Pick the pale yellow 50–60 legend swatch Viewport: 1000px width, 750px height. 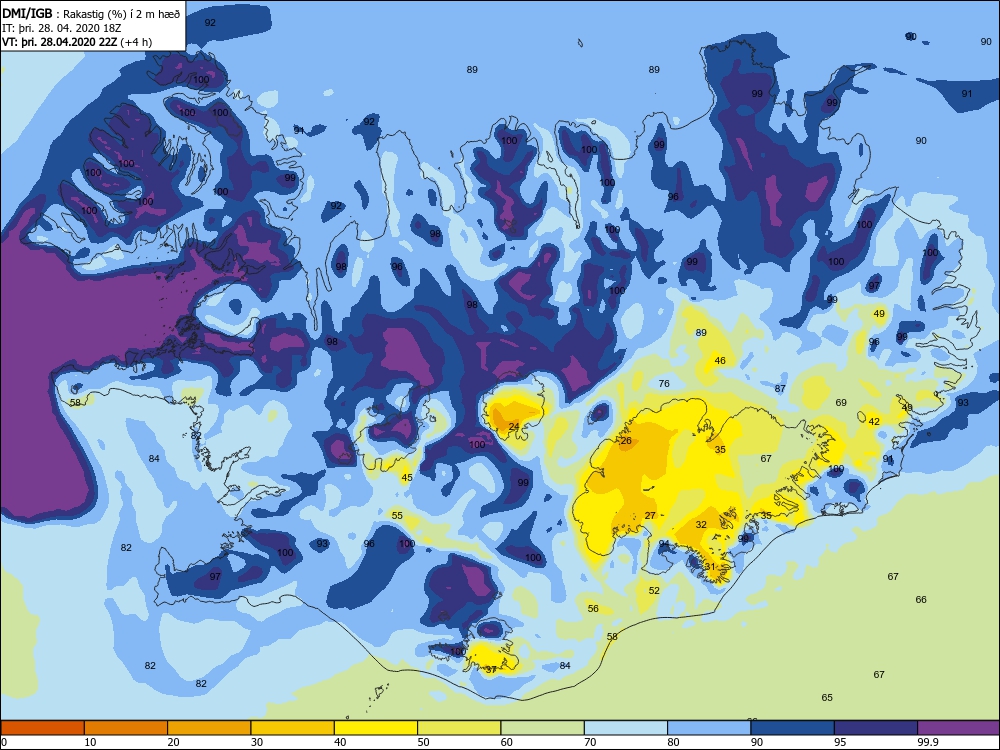coord(459,728)
